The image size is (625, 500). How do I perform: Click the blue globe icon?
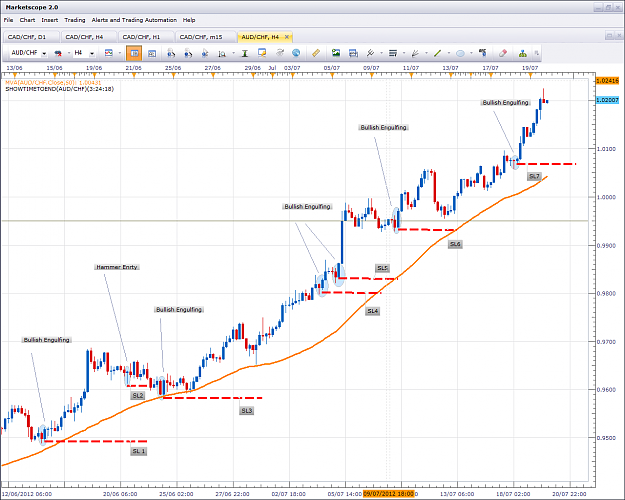tap(296, 53)
